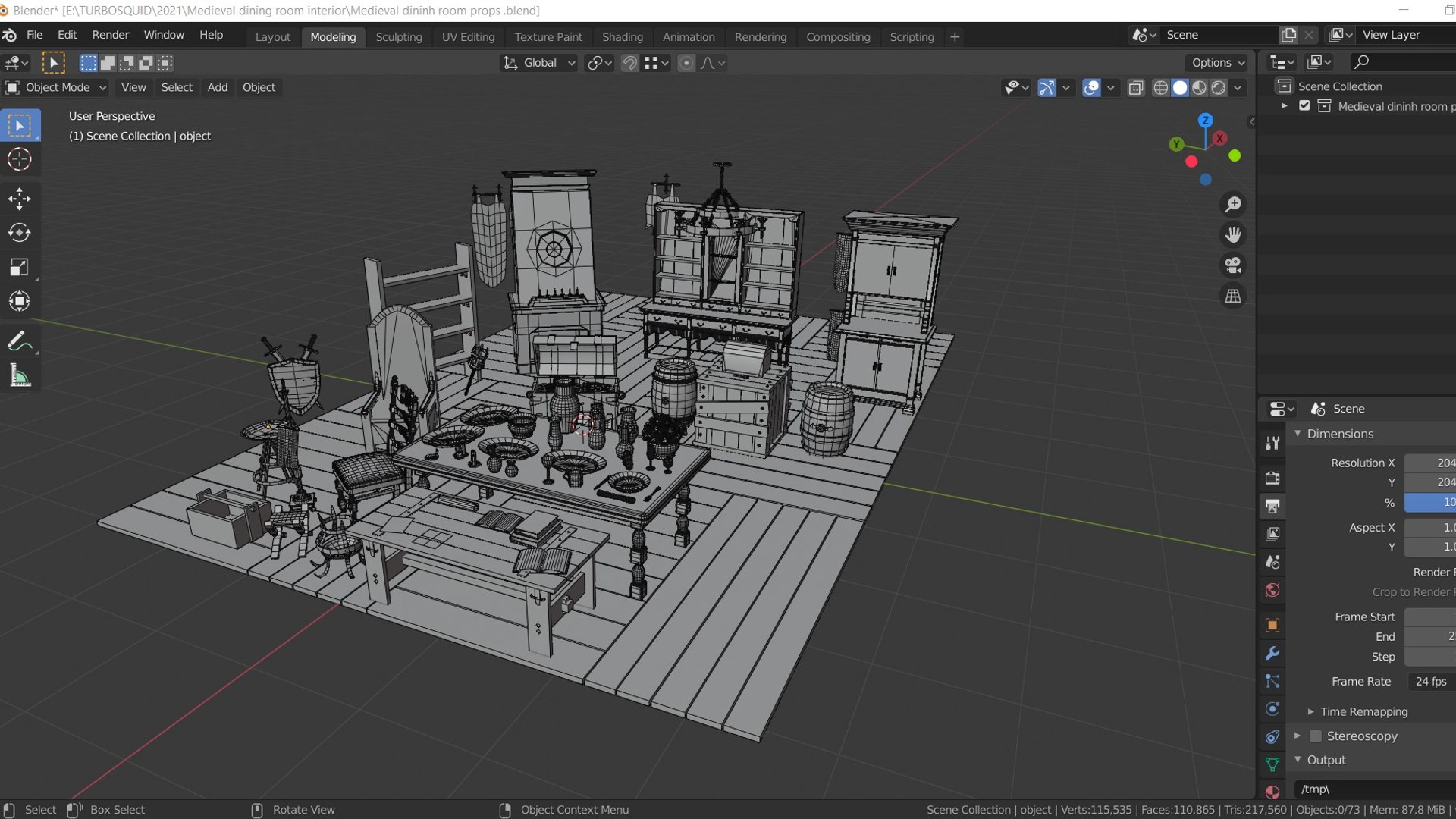This screenshot has height=819, width=1456.
Task: Click the hand Pan view icon
Action: pyautogui.click(x=1233, y=235)
